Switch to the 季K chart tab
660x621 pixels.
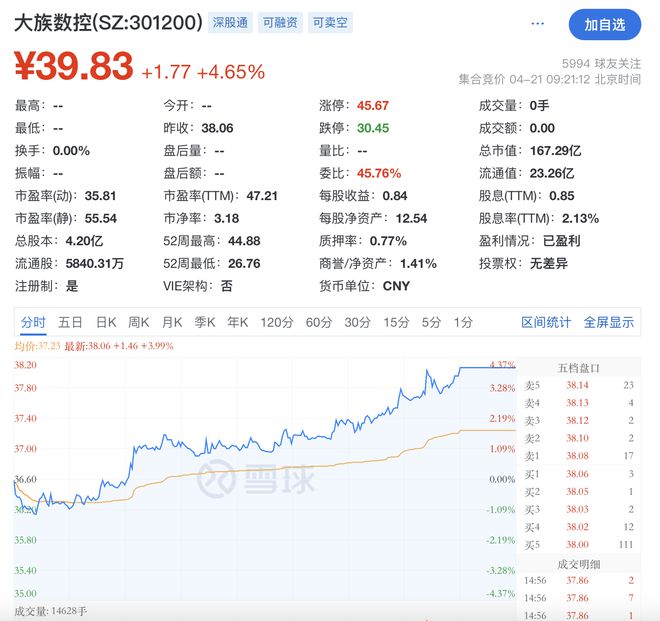[205, 322]
